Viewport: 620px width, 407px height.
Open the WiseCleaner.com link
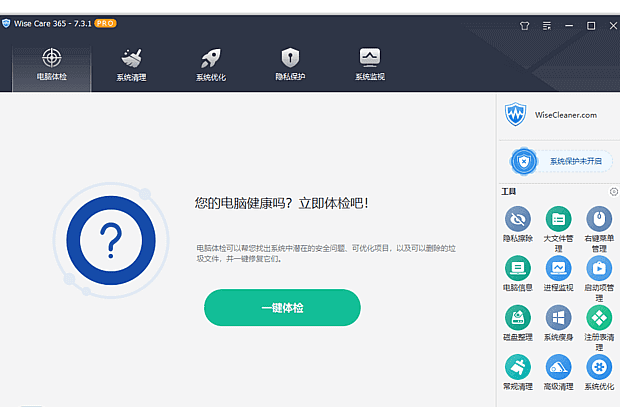click(566, 115)
